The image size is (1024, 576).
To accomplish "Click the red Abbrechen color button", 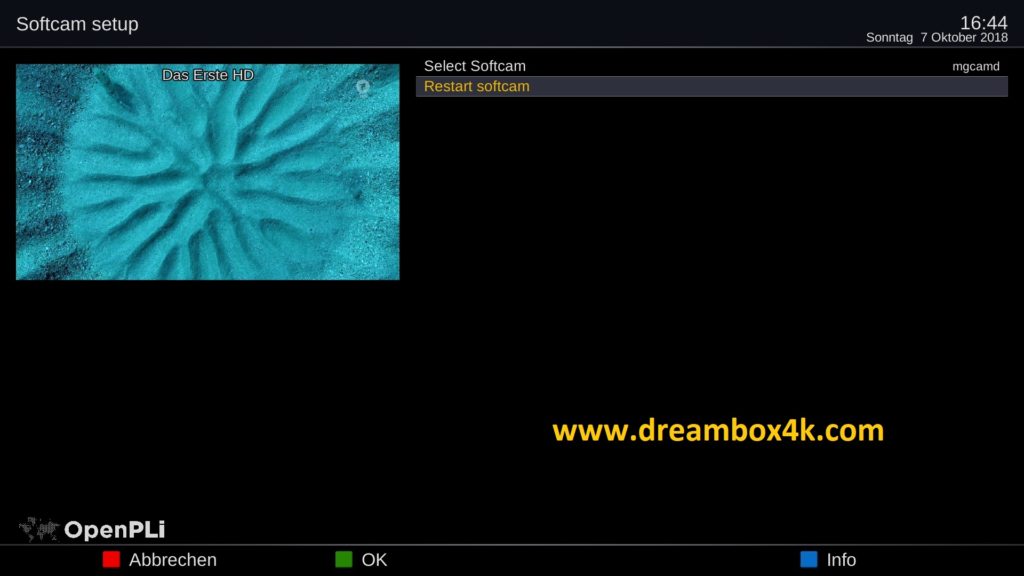I will (x=111, y=560).
